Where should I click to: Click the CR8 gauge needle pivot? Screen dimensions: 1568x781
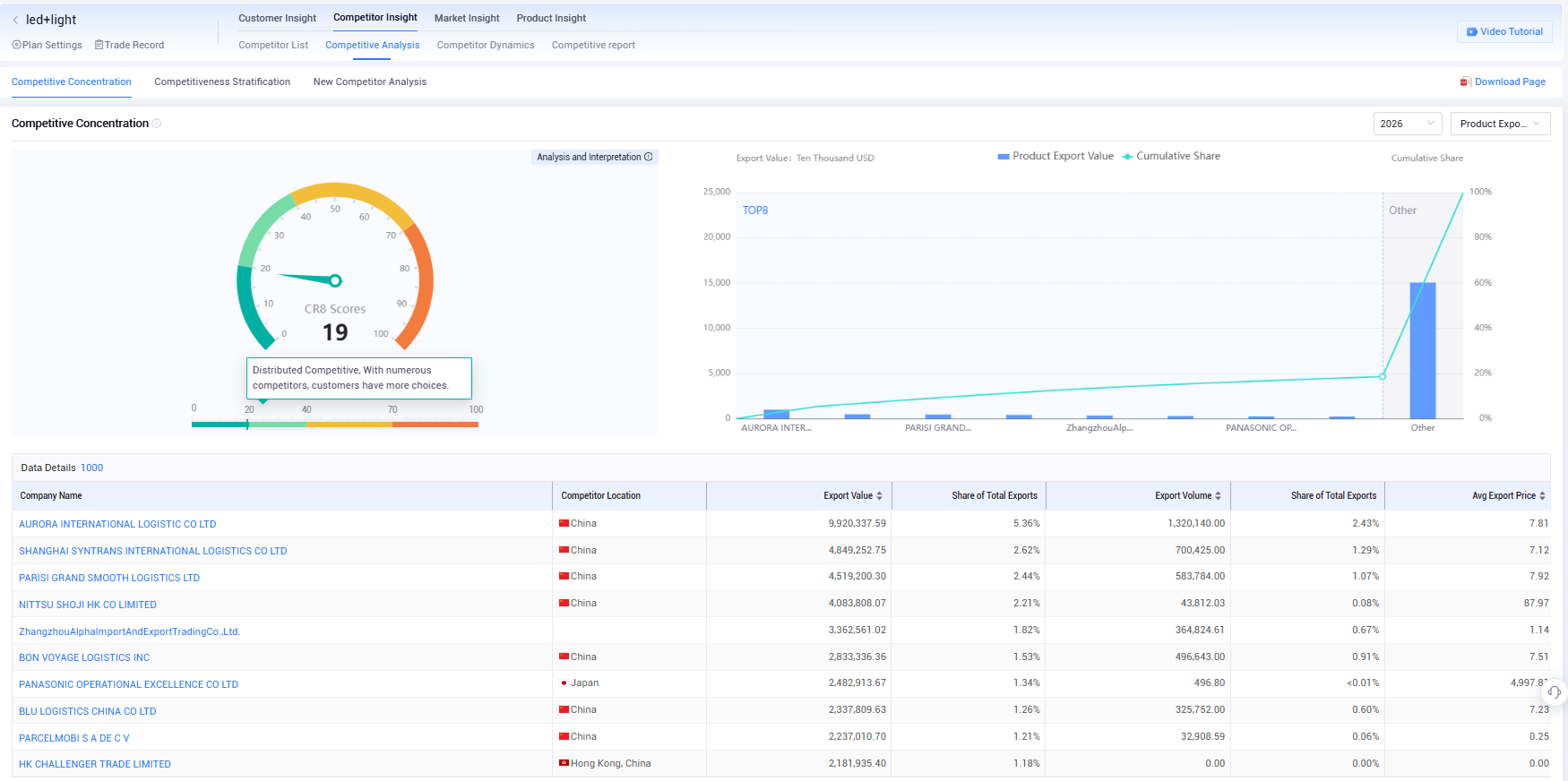tap(335, 280)
